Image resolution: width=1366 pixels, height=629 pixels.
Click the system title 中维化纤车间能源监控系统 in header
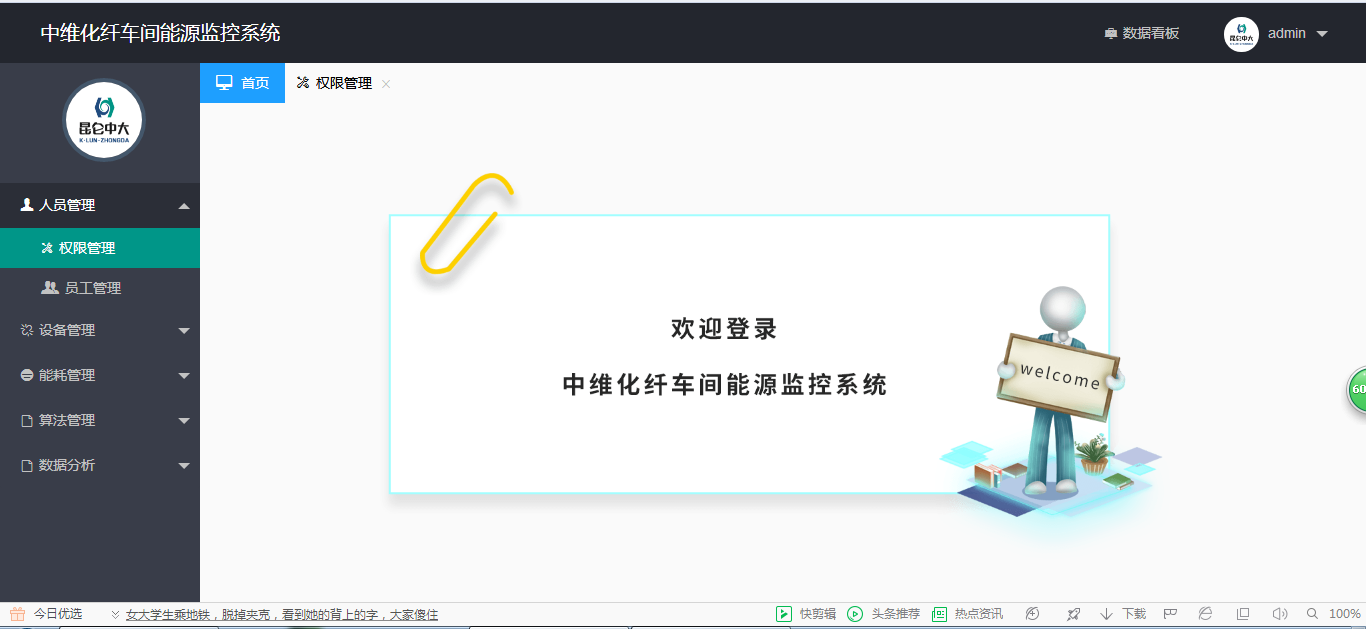(160, 33)
